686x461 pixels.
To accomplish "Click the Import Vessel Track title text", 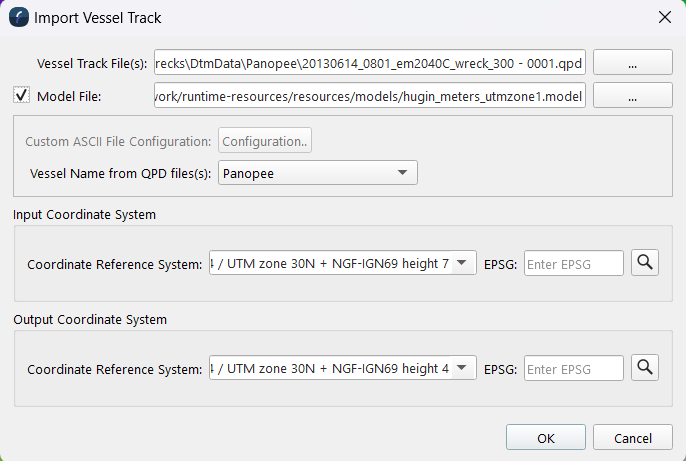I will tap(98, 17).
